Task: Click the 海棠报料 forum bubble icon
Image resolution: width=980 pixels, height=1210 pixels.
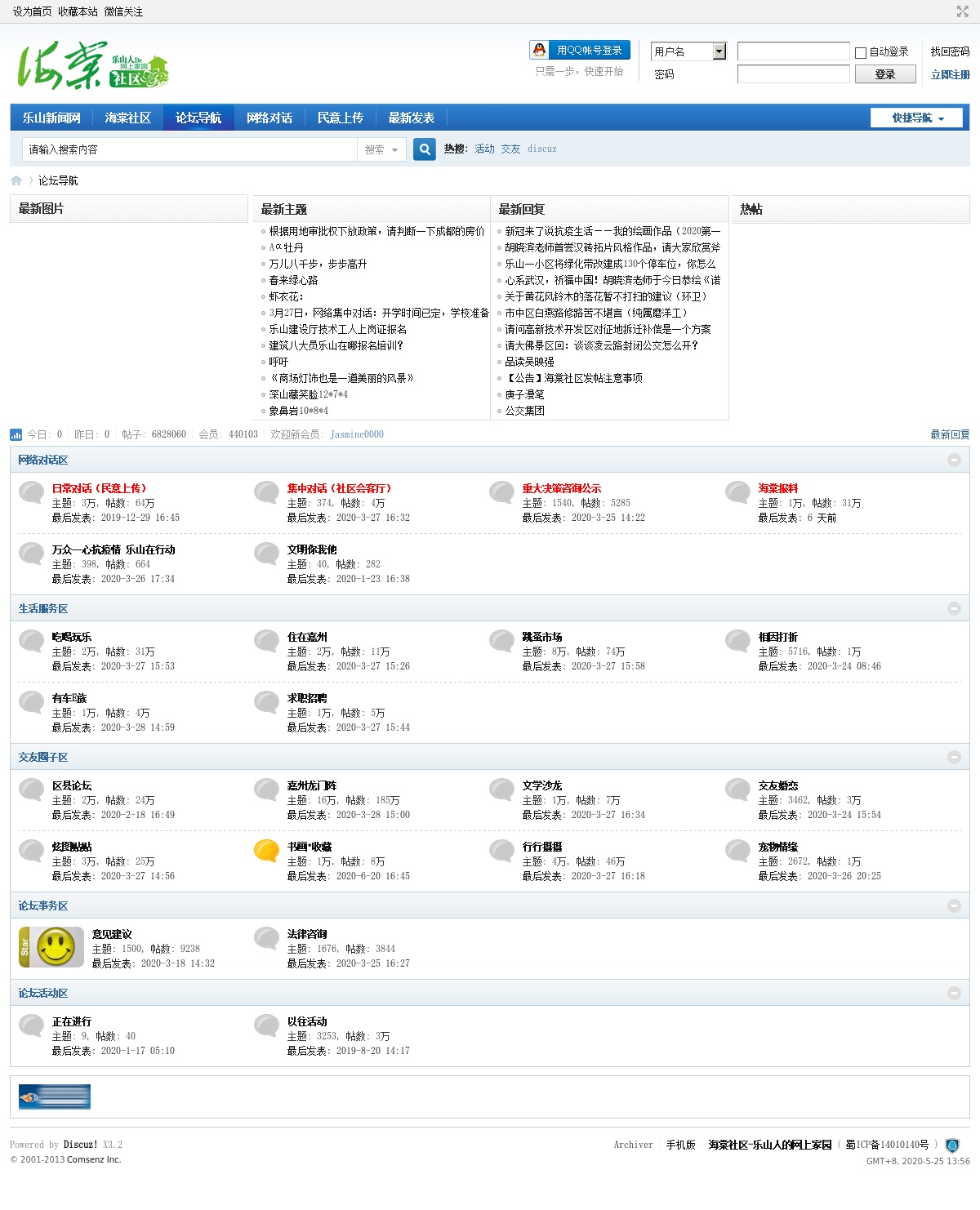Action: [738, 492]
